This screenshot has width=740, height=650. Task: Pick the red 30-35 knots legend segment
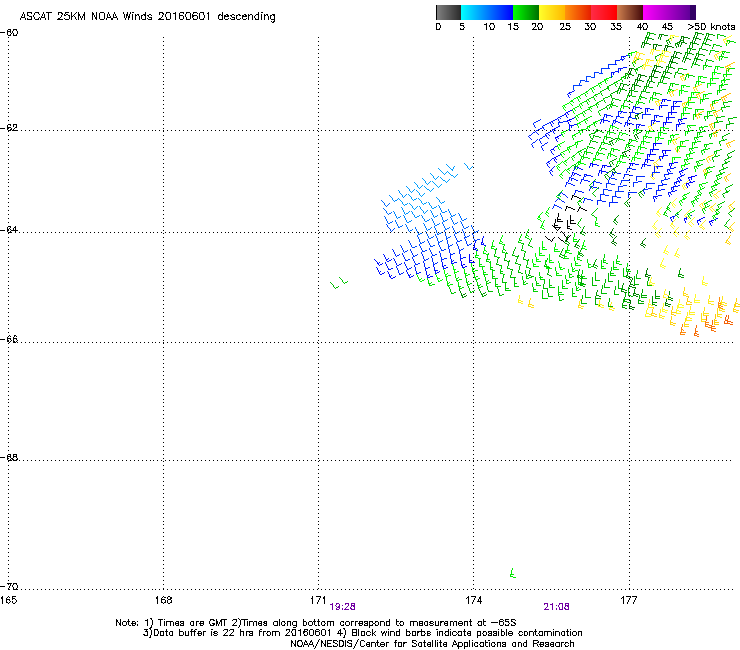tap(604, 12)
